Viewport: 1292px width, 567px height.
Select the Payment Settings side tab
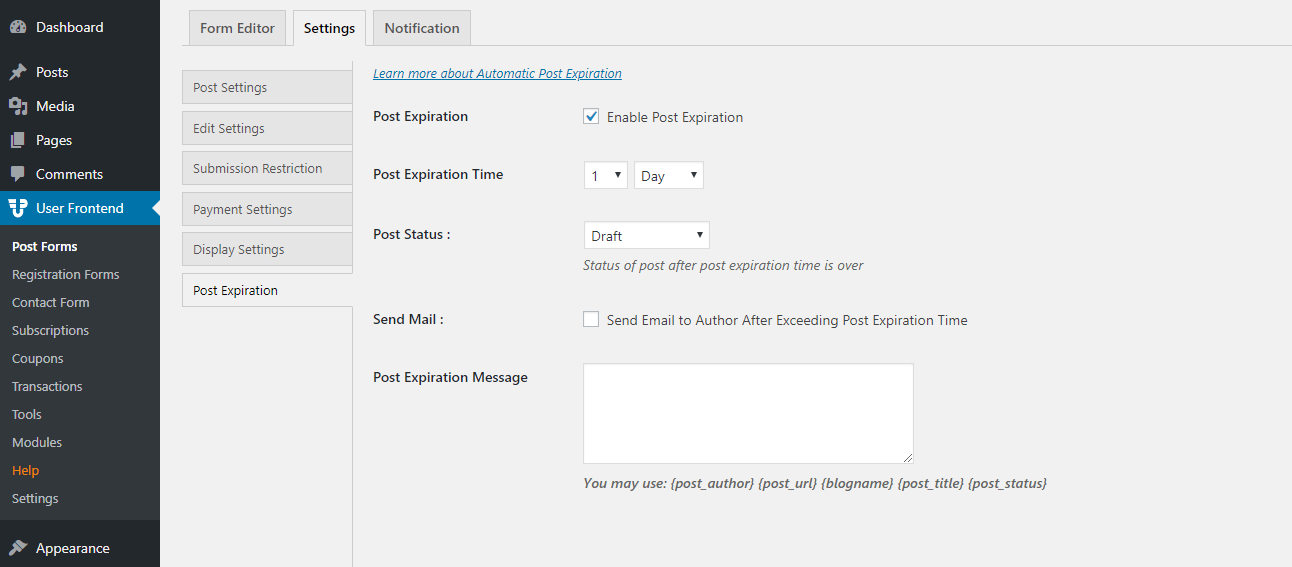[267, 209]
